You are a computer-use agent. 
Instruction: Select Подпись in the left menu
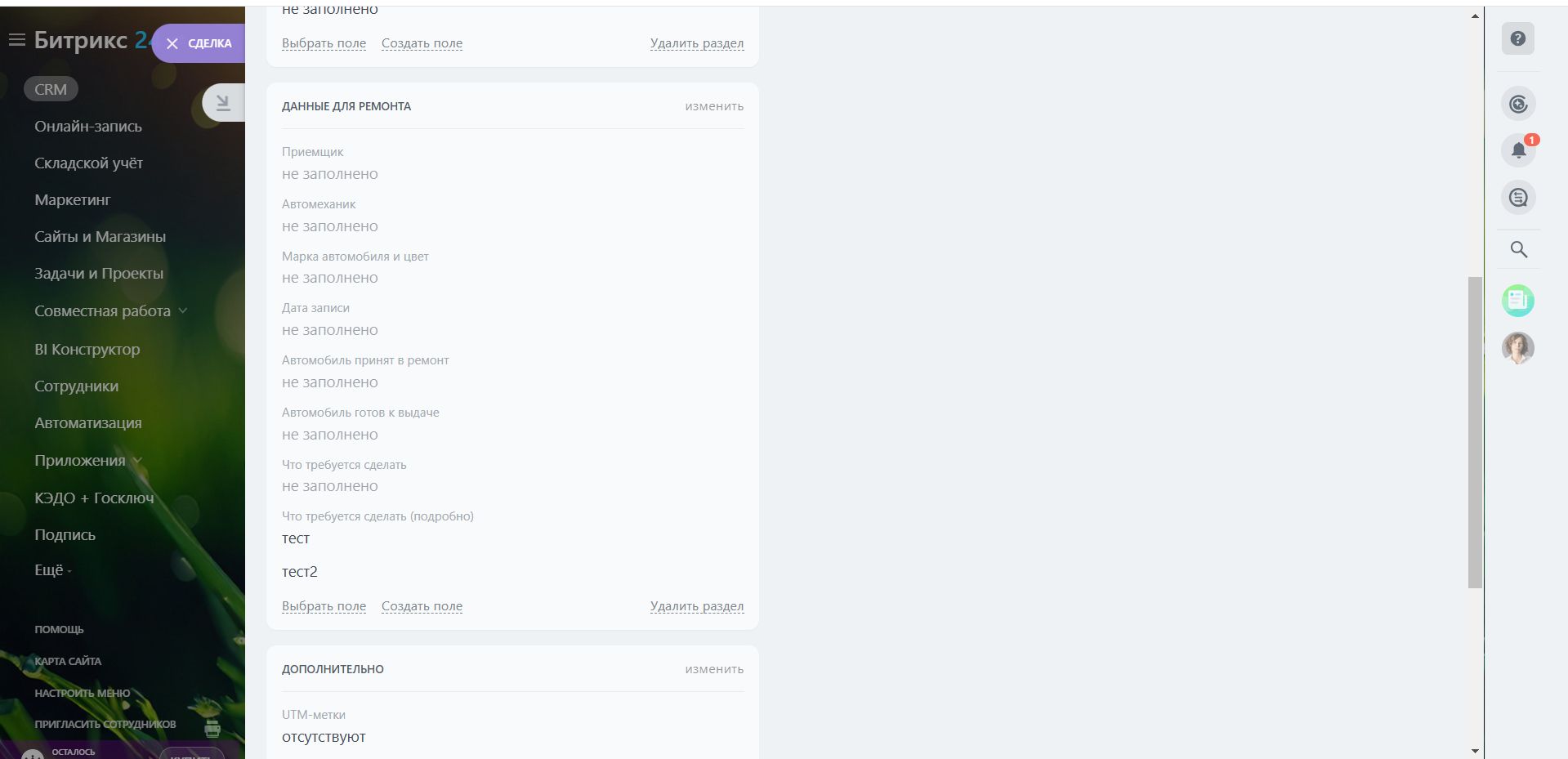pyautogui.click(x=65, y=535)
